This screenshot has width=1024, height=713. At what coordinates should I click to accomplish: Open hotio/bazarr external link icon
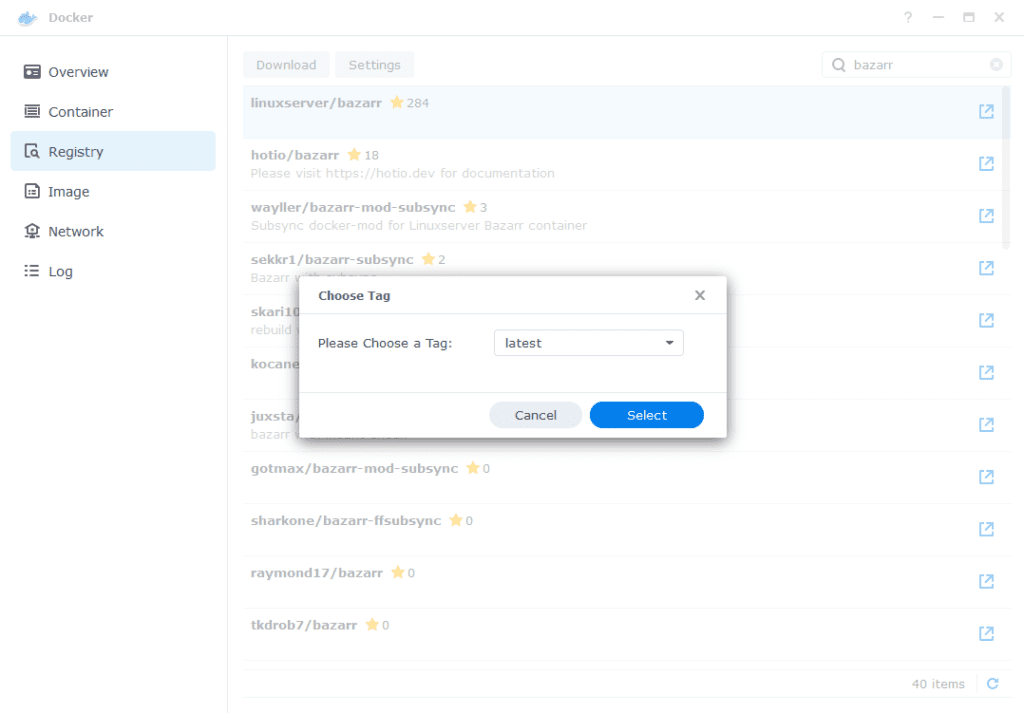[986, 164]
